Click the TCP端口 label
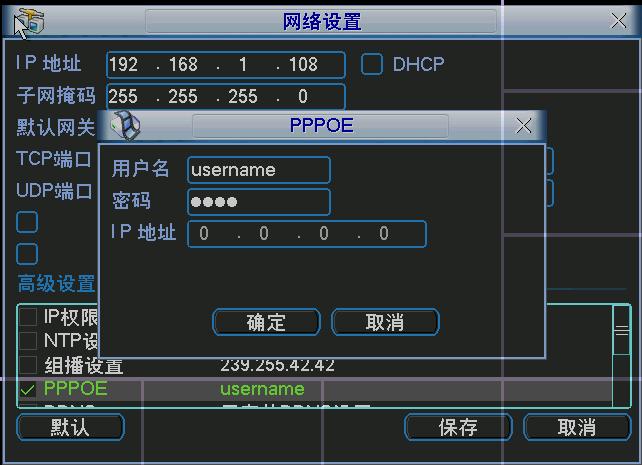 tap(54, 159)
